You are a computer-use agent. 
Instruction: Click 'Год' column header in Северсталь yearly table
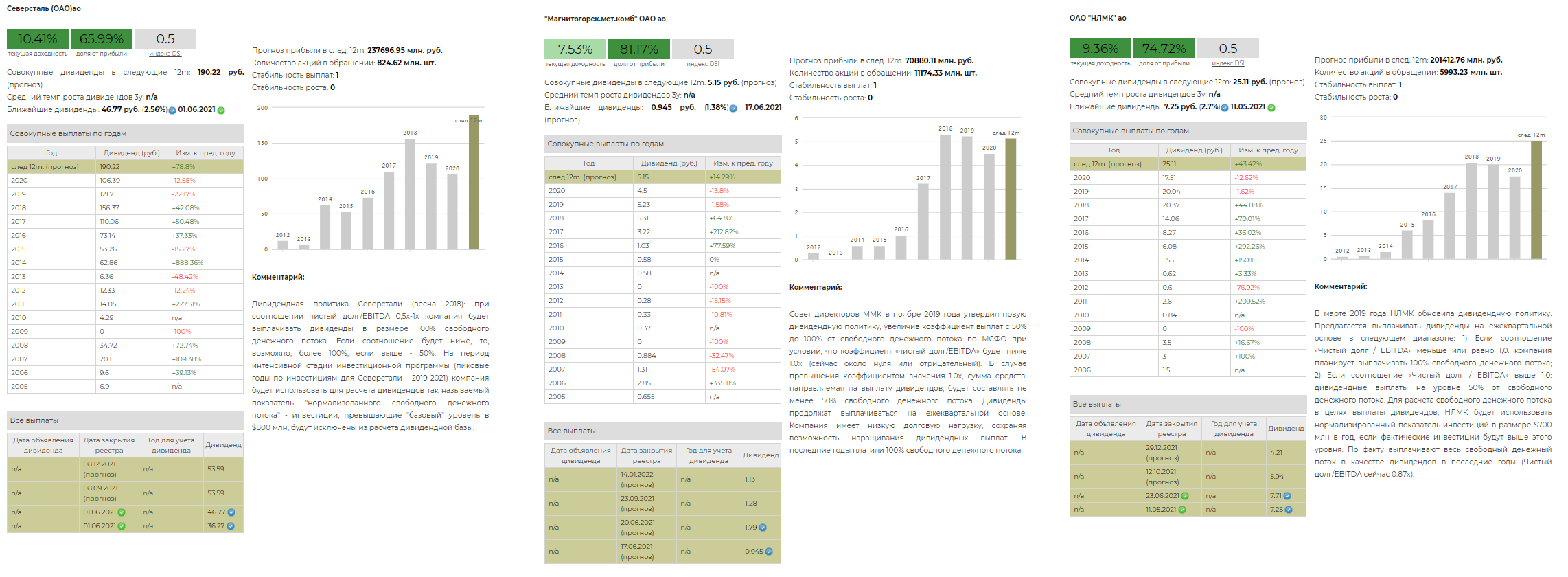51,153
